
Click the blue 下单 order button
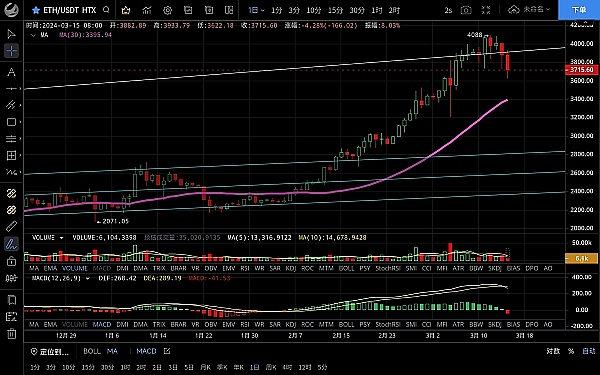579,10
